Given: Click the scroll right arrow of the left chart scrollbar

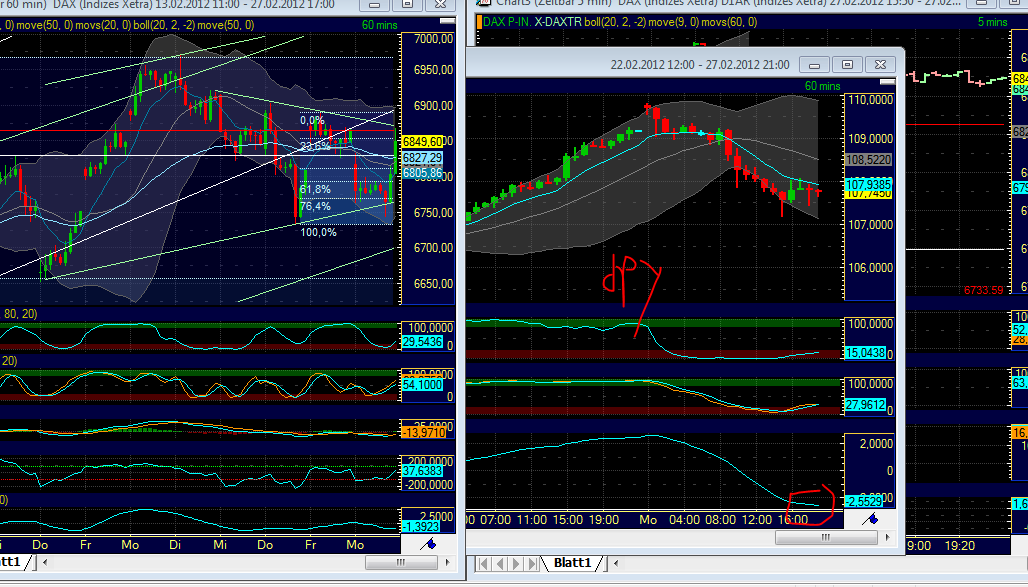Looking at the screenshot, I should pyautogui.click(x=449, y=562).
